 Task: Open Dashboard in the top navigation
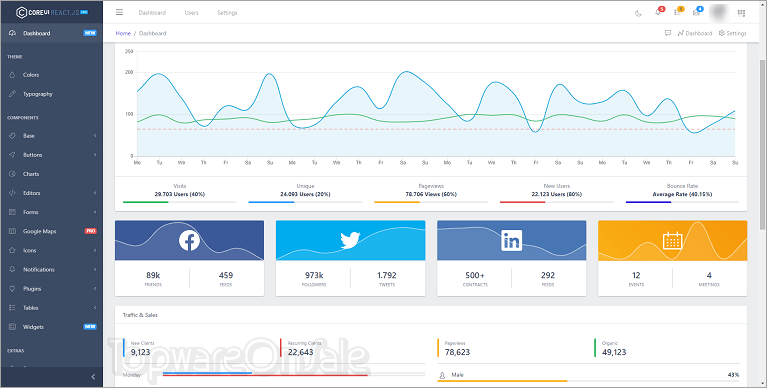pos(152,13)
